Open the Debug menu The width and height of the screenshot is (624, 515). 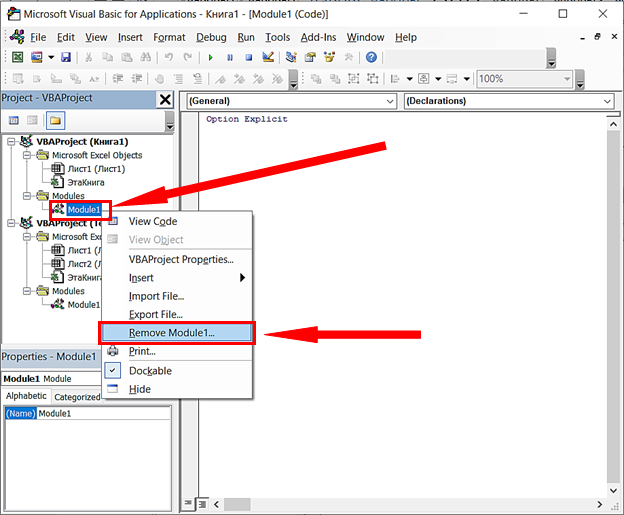[211, 37]
